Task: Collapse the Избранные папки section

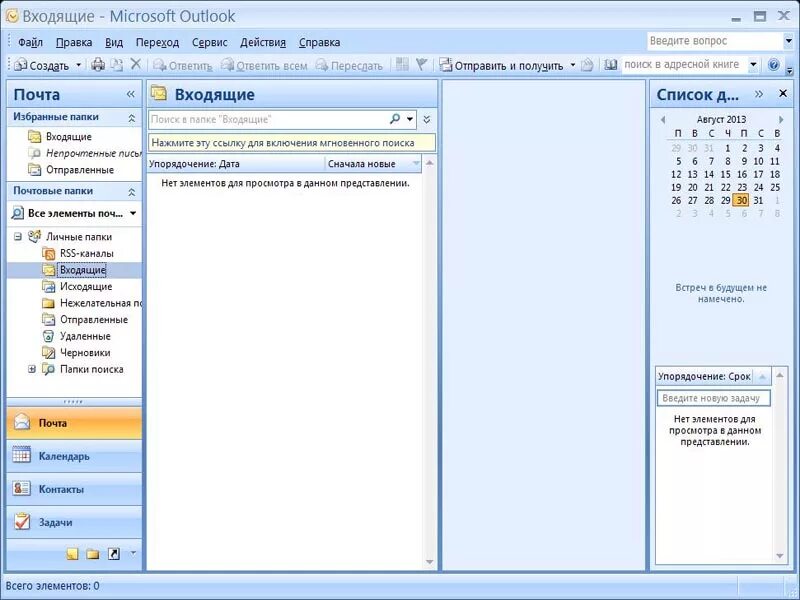Action: click(132, 118)
